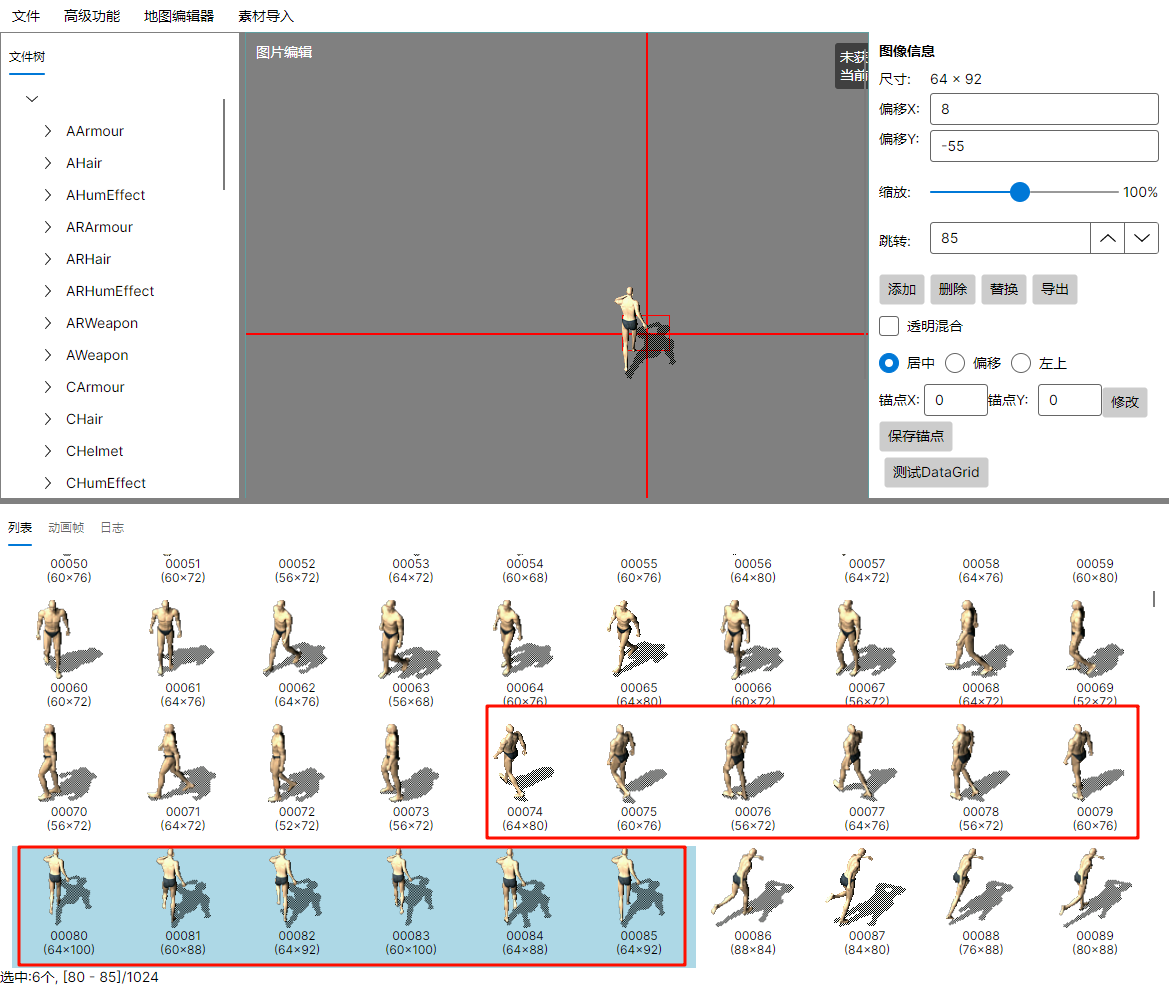Expand the ARWeapon tree node

[x=48, y=323]
